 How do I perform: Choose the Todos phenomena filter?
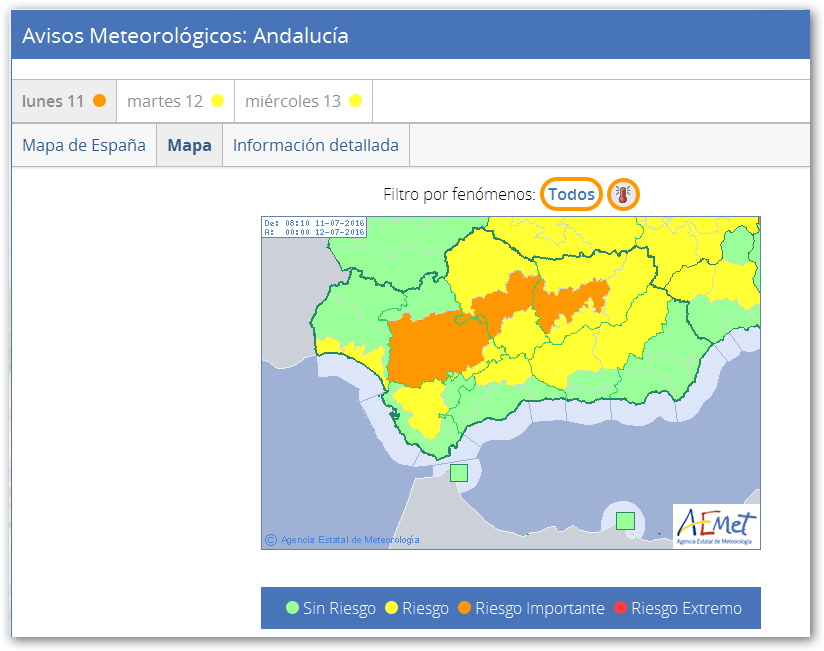571,194
